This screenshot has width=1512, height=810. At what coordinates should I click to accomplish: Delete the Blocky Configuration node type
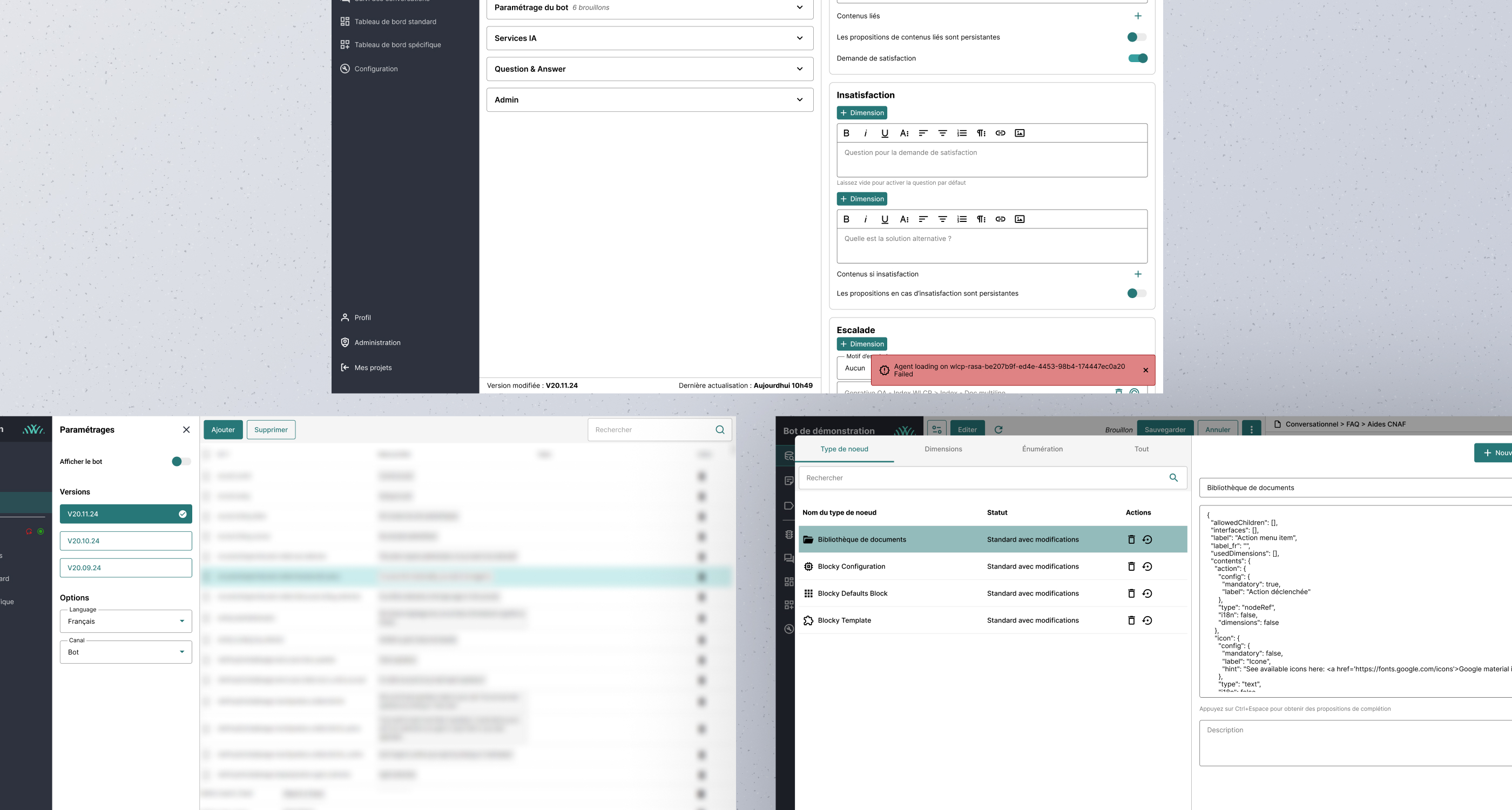[x=1131, y=566]
